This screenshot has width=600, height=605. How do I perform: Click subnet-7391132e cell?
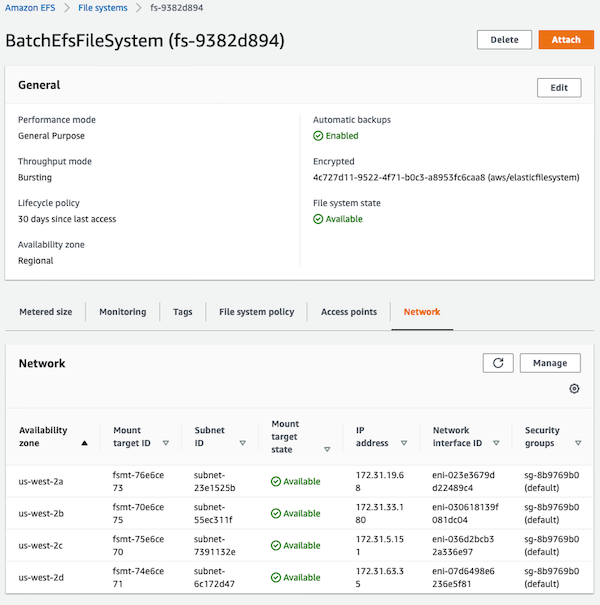click(215, 546)
